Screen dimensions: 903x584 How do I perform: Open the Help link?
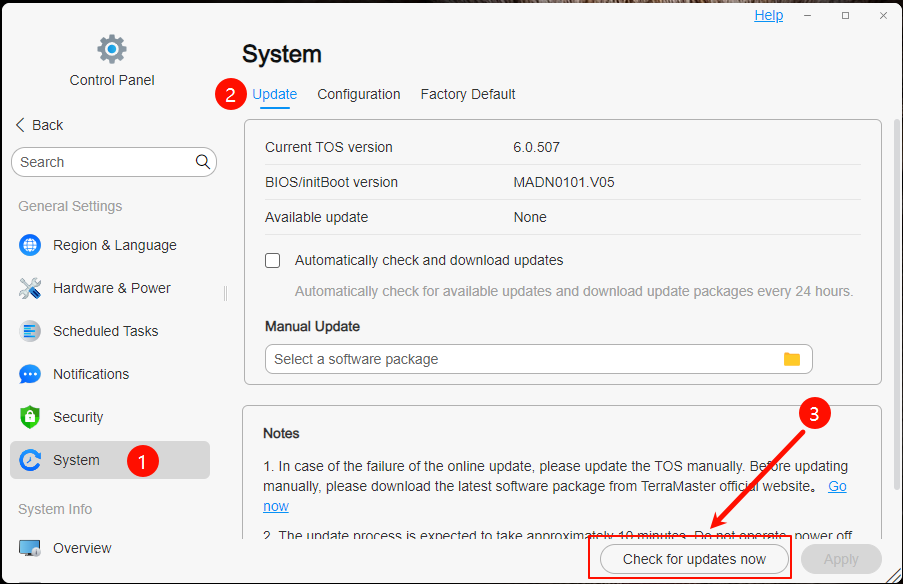(x=768, y=16)
